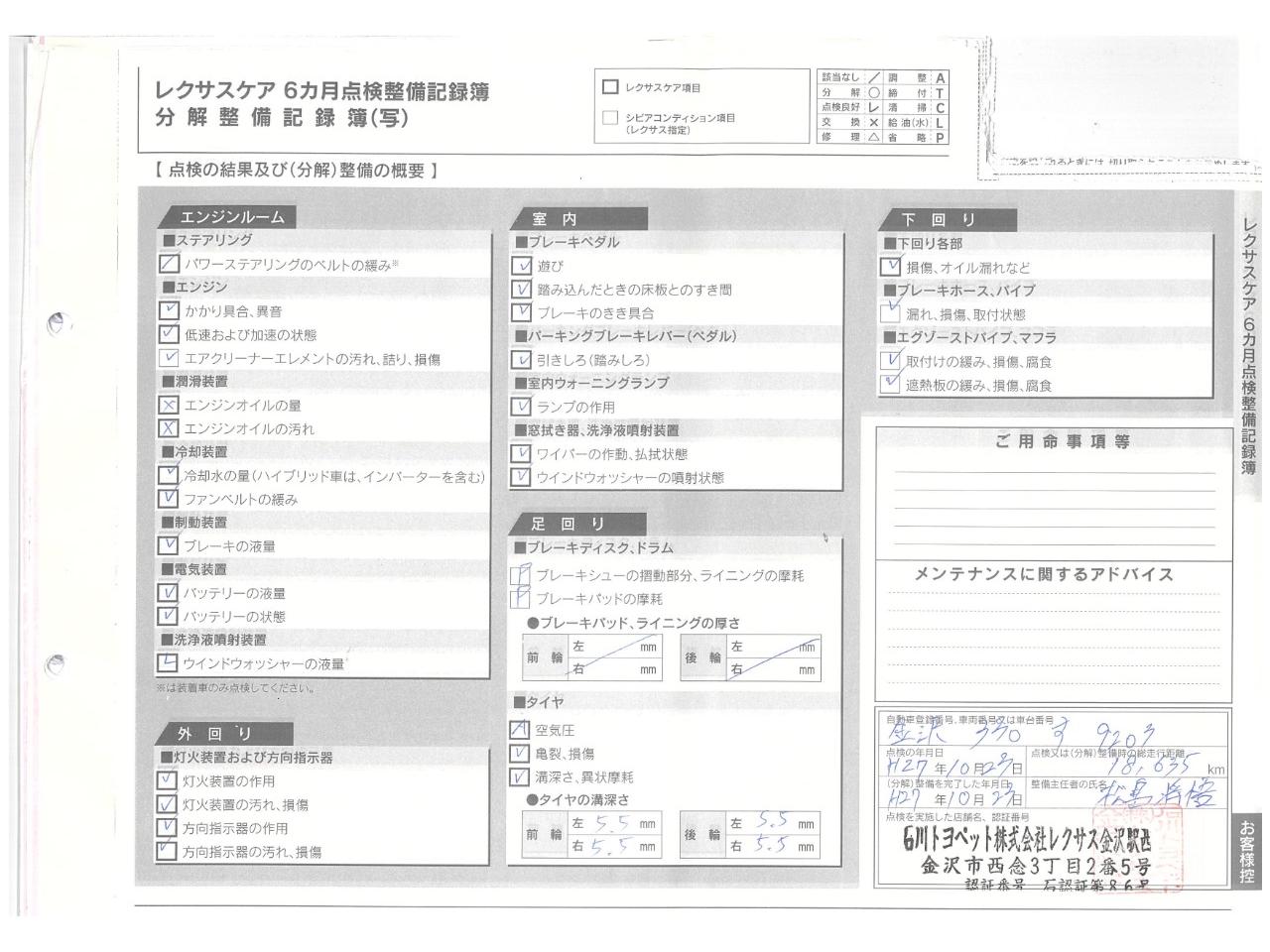Screen dimensions: 1270x952
Task: Check the 遊び box under ブレーキペダル
Action: 522,266
